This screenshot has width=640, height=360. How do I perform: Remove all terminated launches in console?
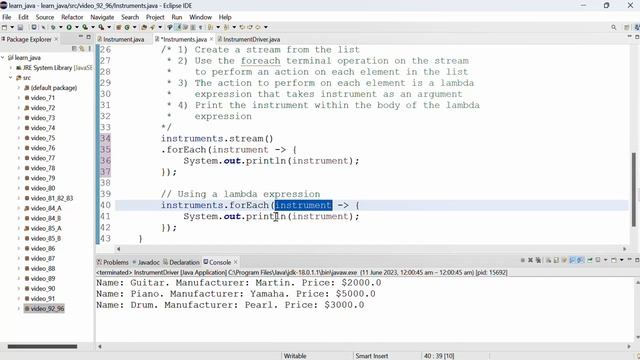tap(538, 260)
